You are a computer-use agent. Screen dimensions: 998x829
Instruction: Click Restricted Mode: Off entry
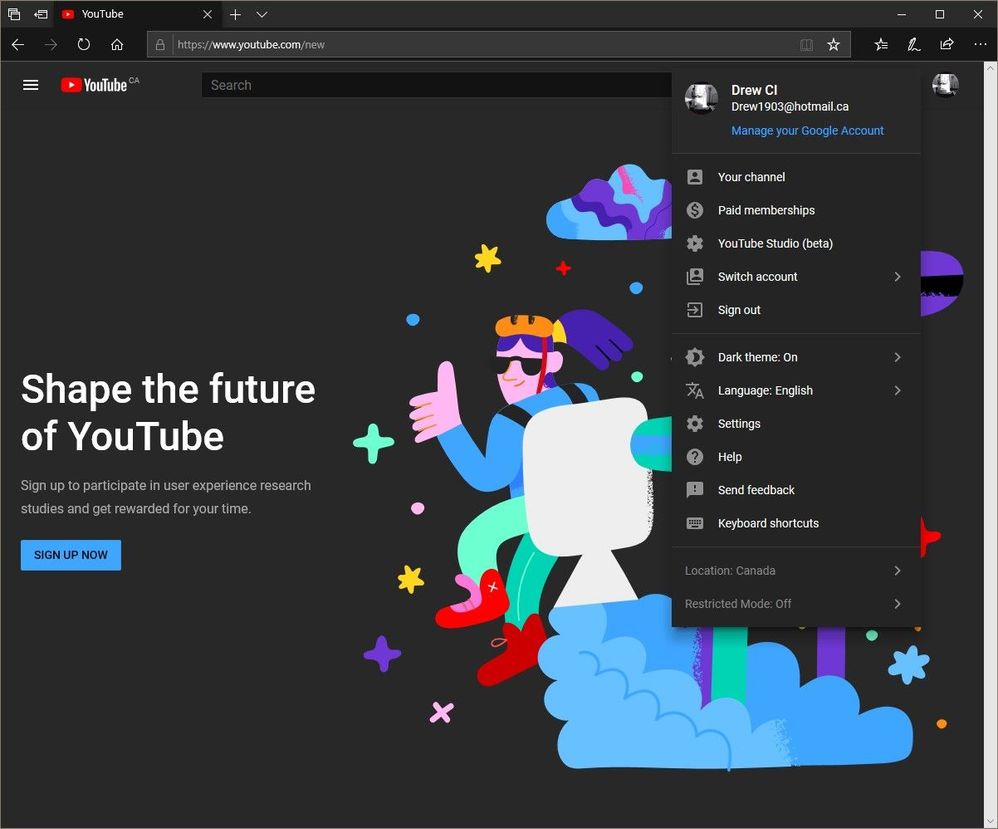coord(796,604)
